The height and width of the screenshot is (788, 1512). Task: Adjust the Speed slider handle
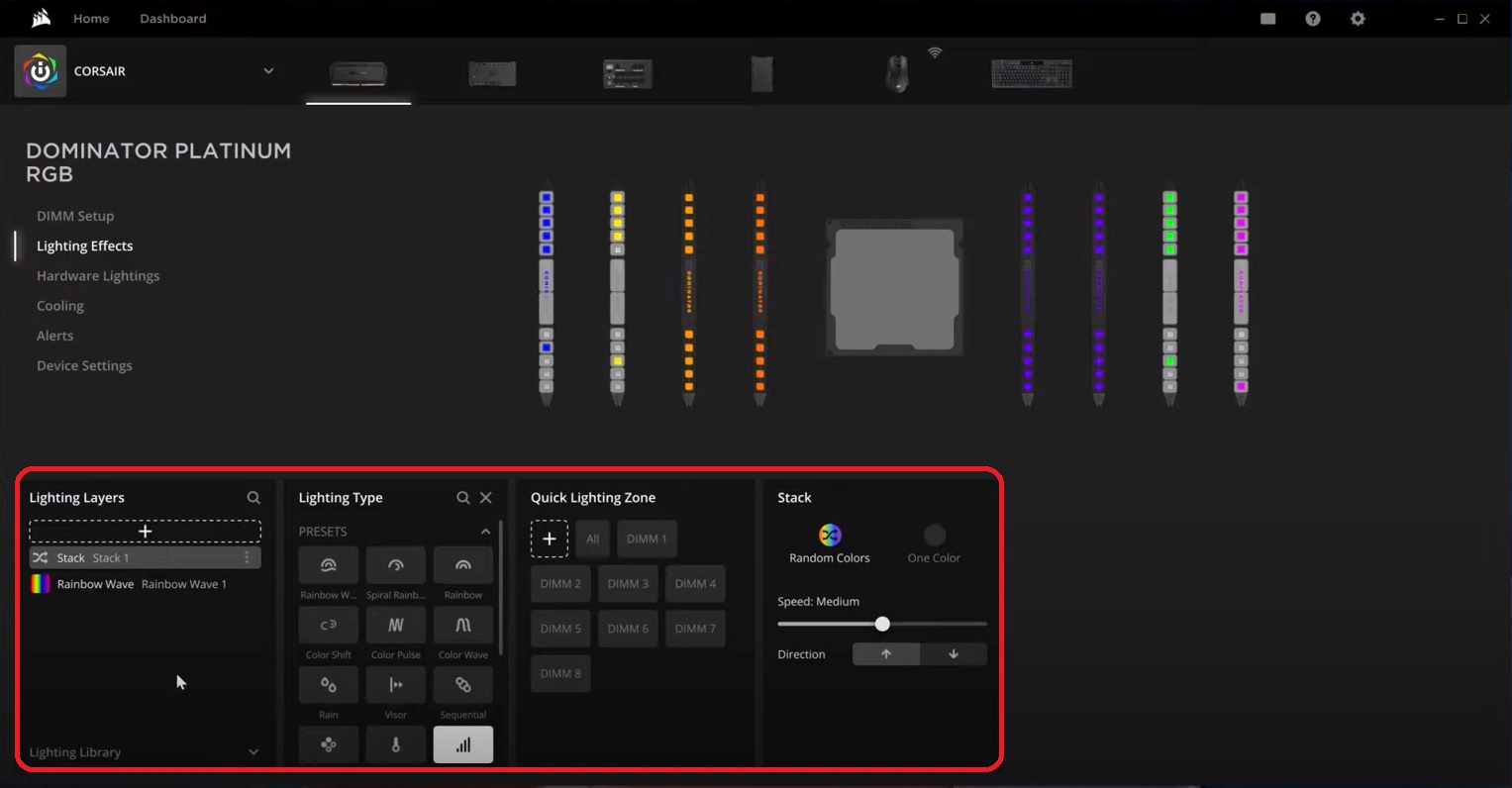click(x=882, y=624)
